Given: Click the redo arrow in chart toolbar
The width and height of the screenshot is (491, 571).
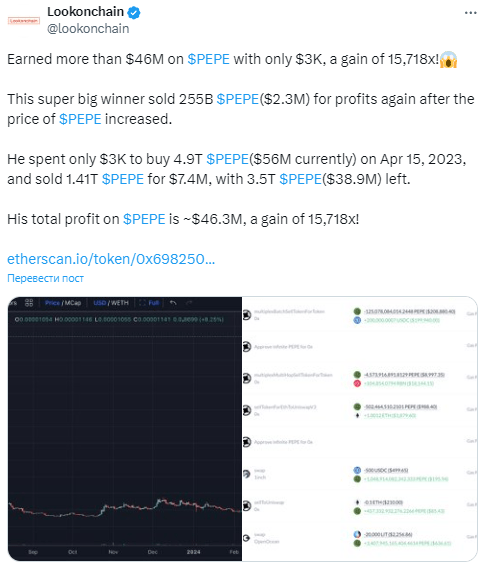Looking at the screenshot, I should pyautogui.click(x=189, y=303).
